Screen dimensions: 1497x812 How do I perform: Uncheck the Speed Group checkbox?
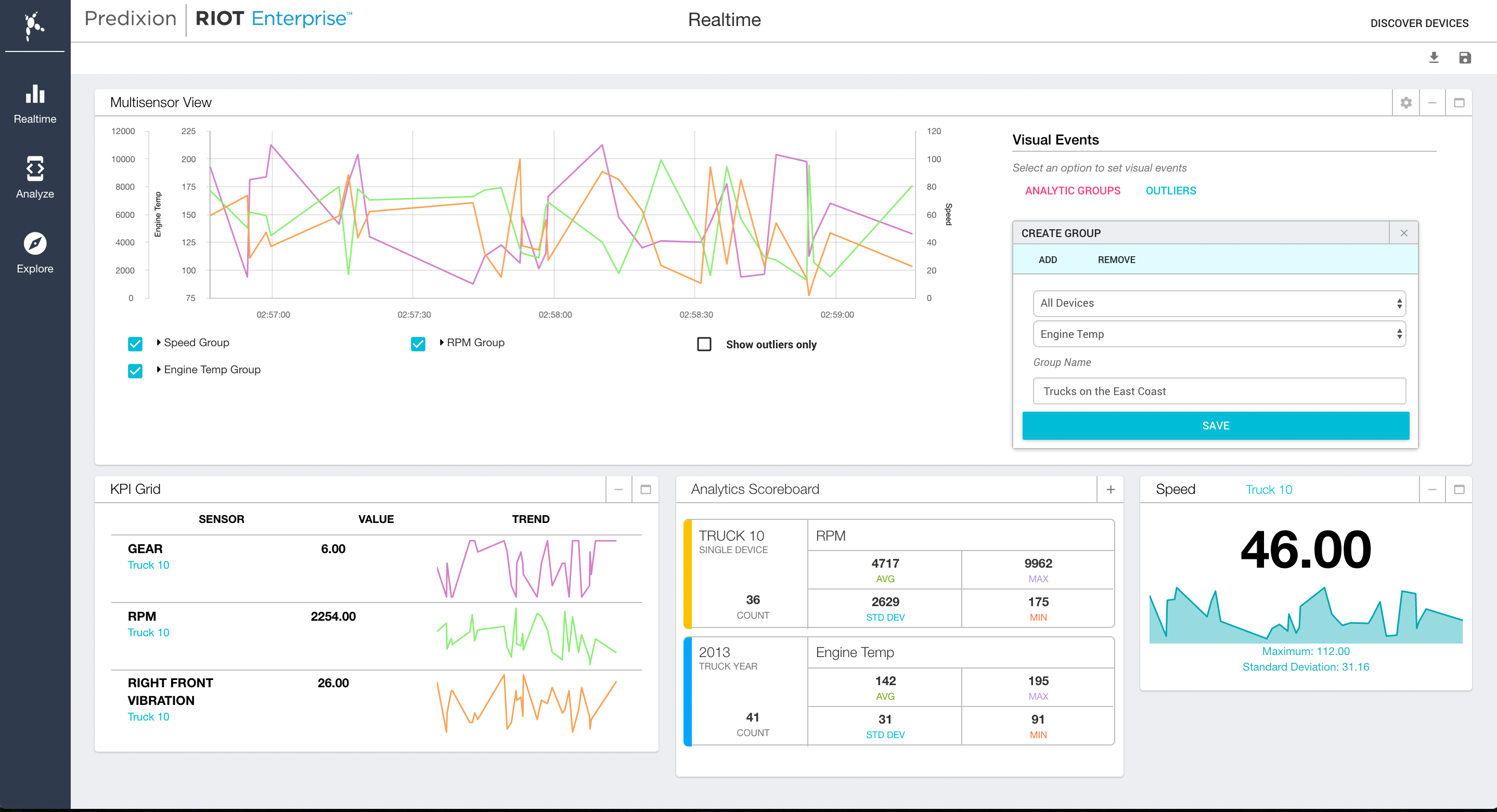coord(135,344)
